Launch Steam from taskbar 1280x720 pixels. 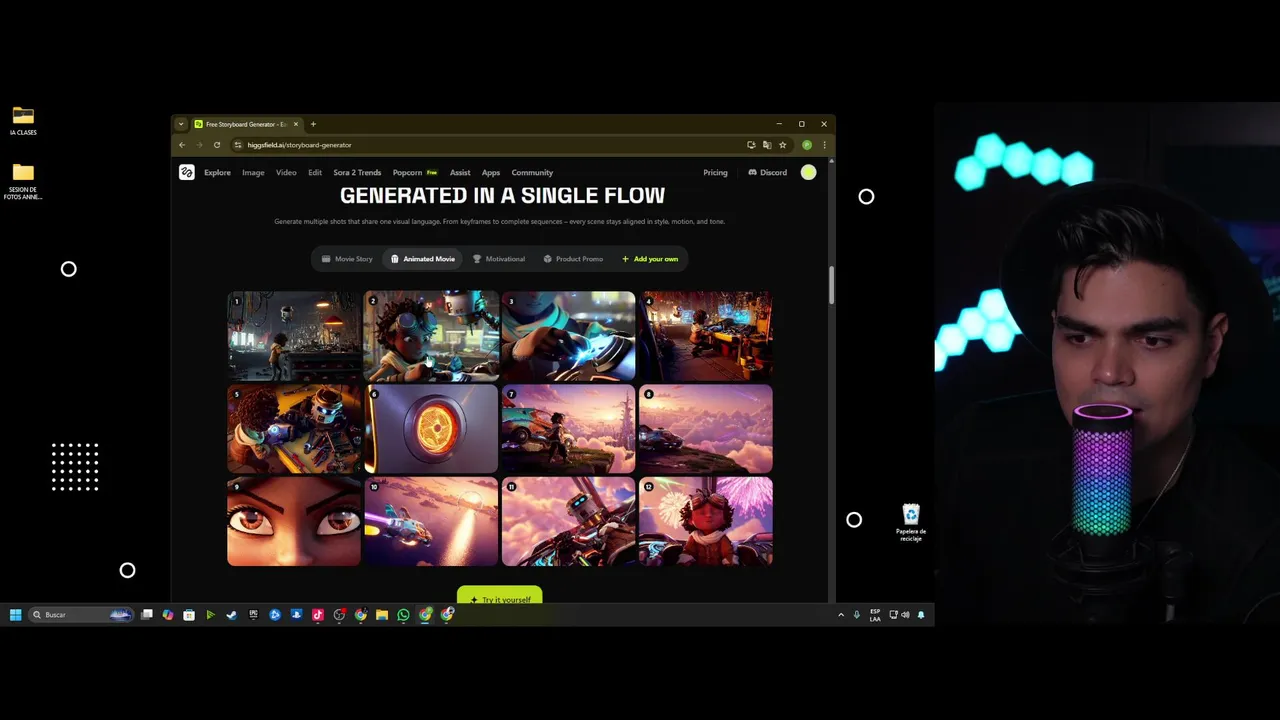point(231,615)
